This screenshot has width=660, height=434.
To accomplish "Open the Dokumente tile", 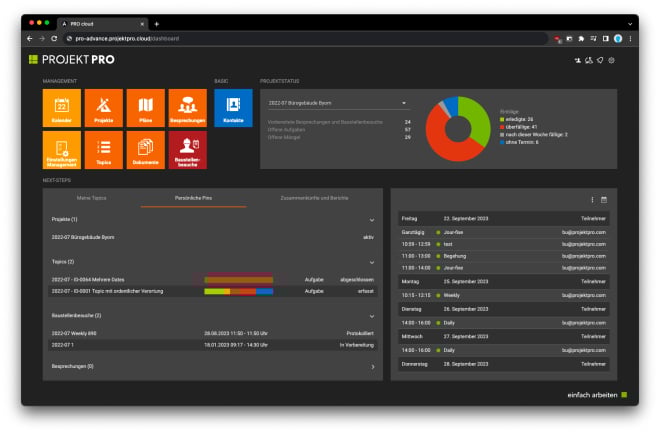I will pyautogui.click(x=145, y=150).
